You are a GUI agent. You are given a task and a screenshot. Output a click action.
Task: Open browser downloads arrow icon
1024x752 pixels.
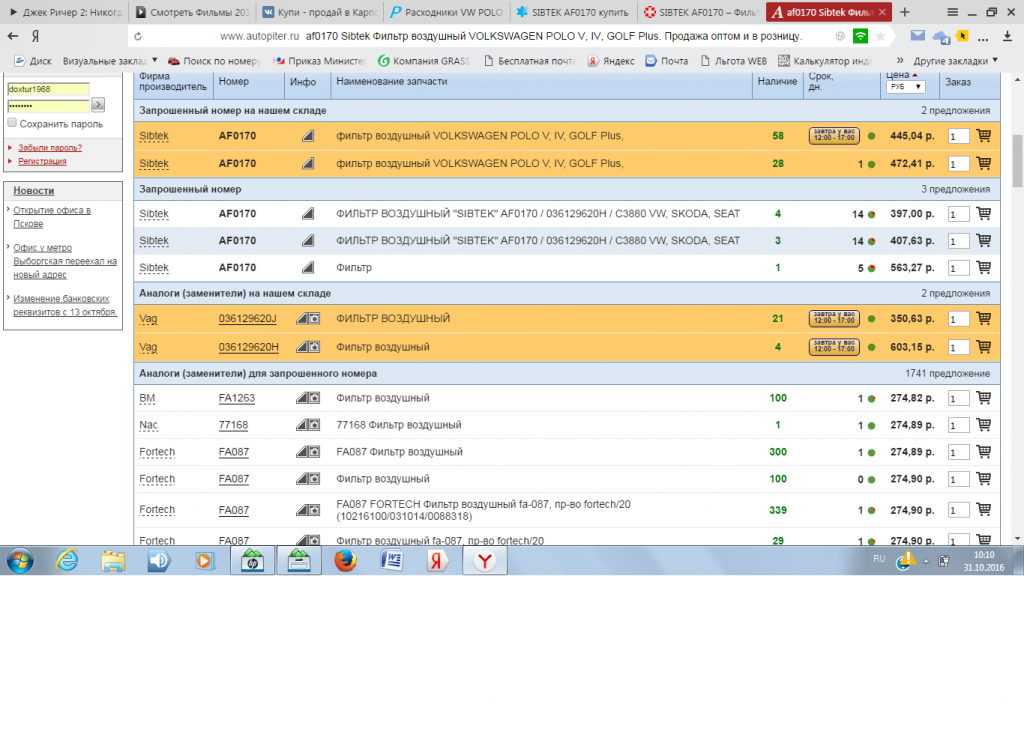(x=1007, y=37)
